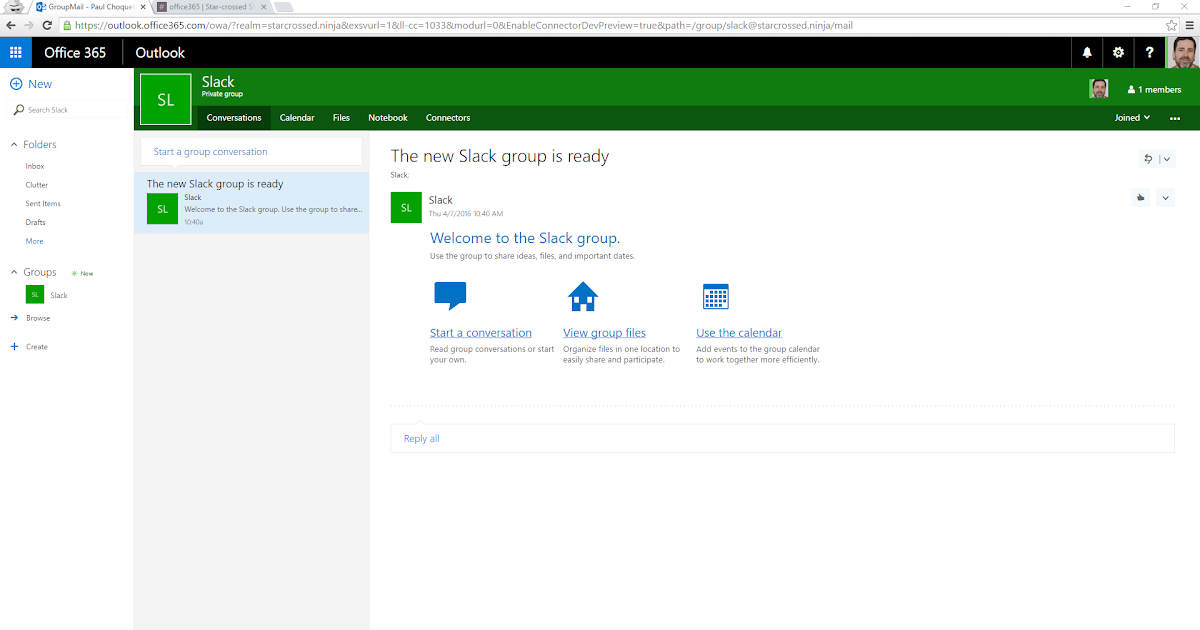Open the Drafts folder

[36, 222]
